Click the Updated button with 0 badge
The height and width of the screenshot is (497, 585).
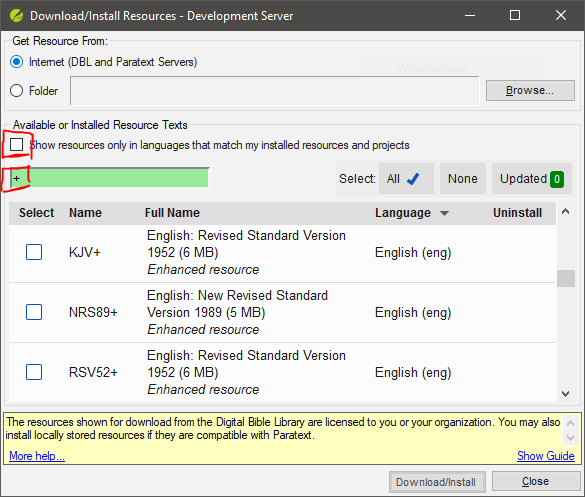point(532,179)
